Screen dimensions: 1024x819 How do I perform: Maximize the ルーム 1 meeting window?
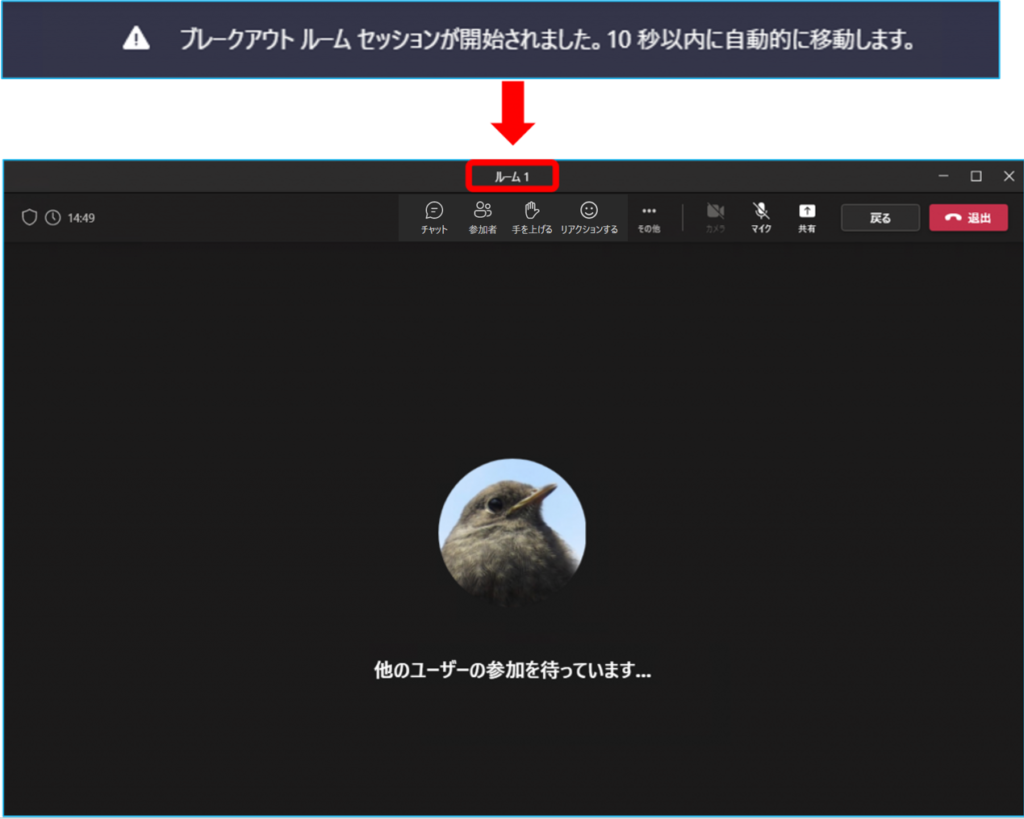point(976,176)
